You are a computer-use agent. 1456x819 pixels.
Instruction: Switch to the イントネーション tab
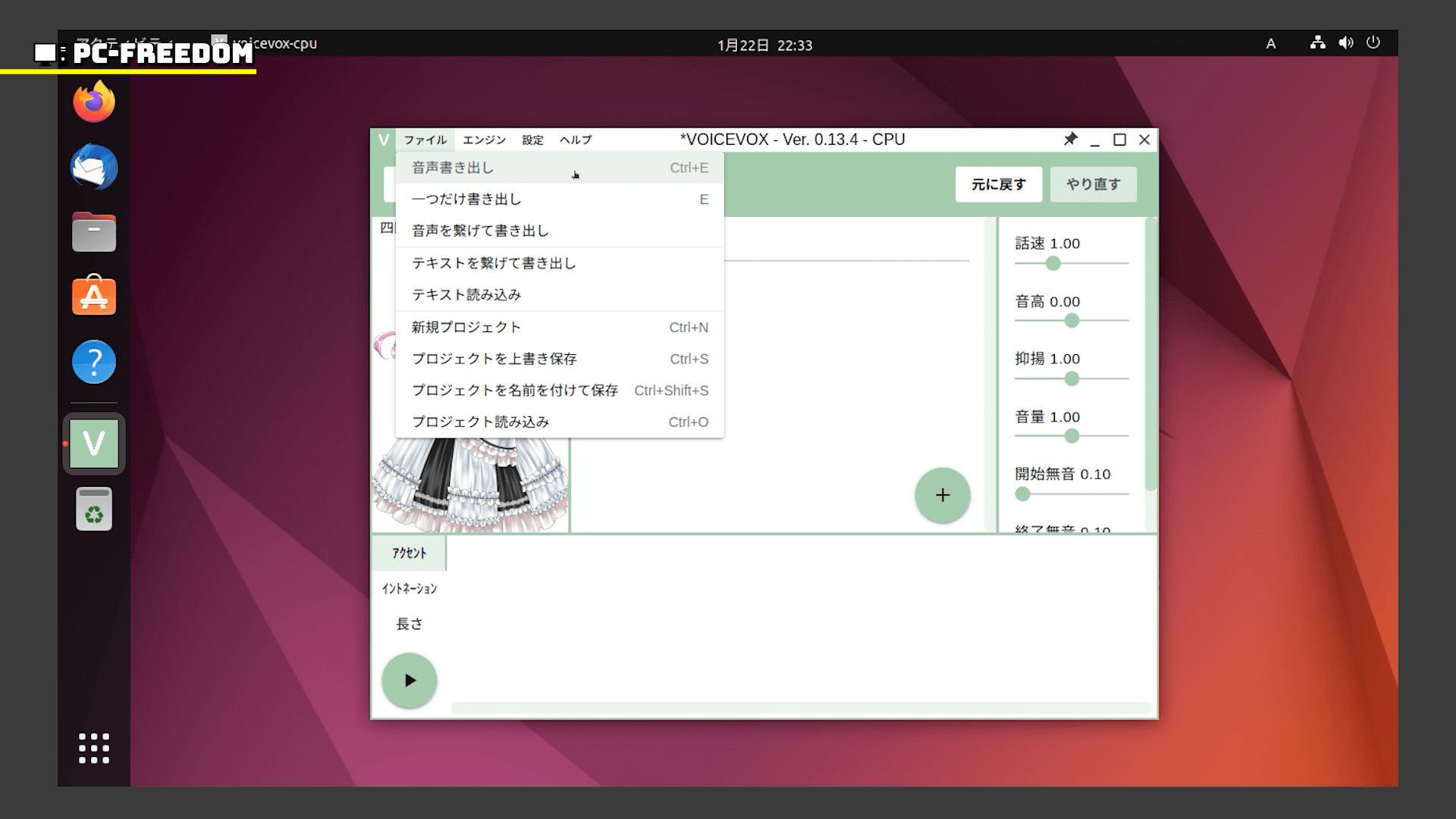pos(409,588)
